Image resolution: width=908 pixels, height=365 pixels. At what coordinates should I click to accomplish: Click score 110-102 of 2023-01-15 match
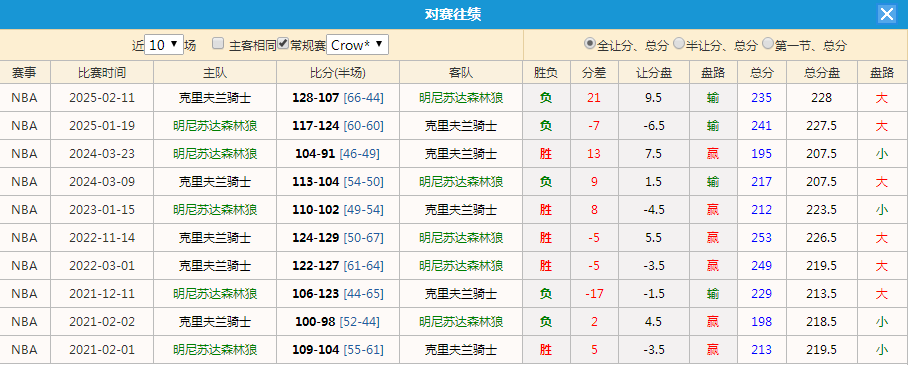pos(316,210)
